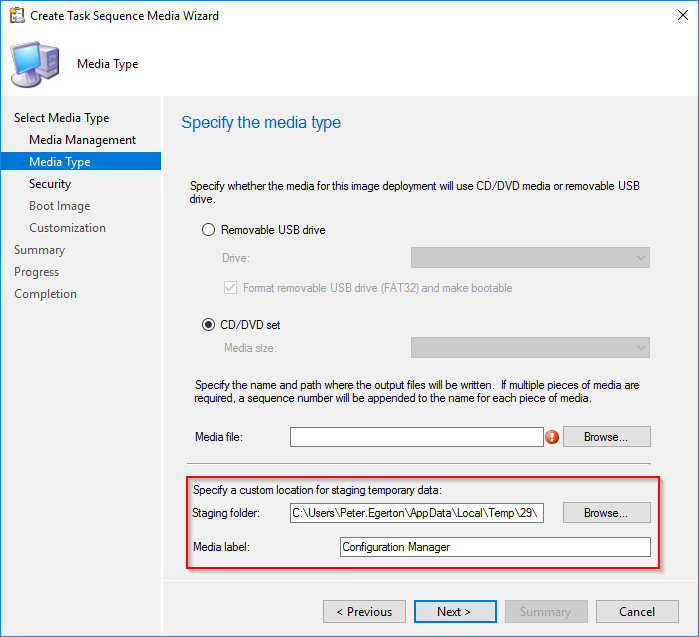Select the CD/DVD set radio button
Viewport: 699px width, 637px height.
click(209, 324)
